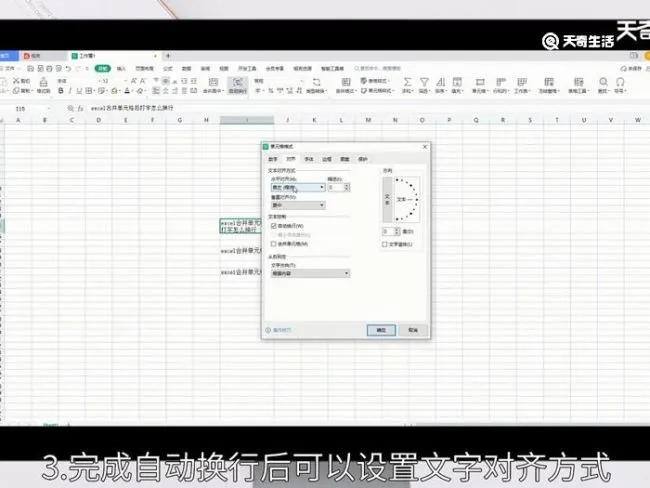Toggle Underline formatting icon

pos(78,90)
